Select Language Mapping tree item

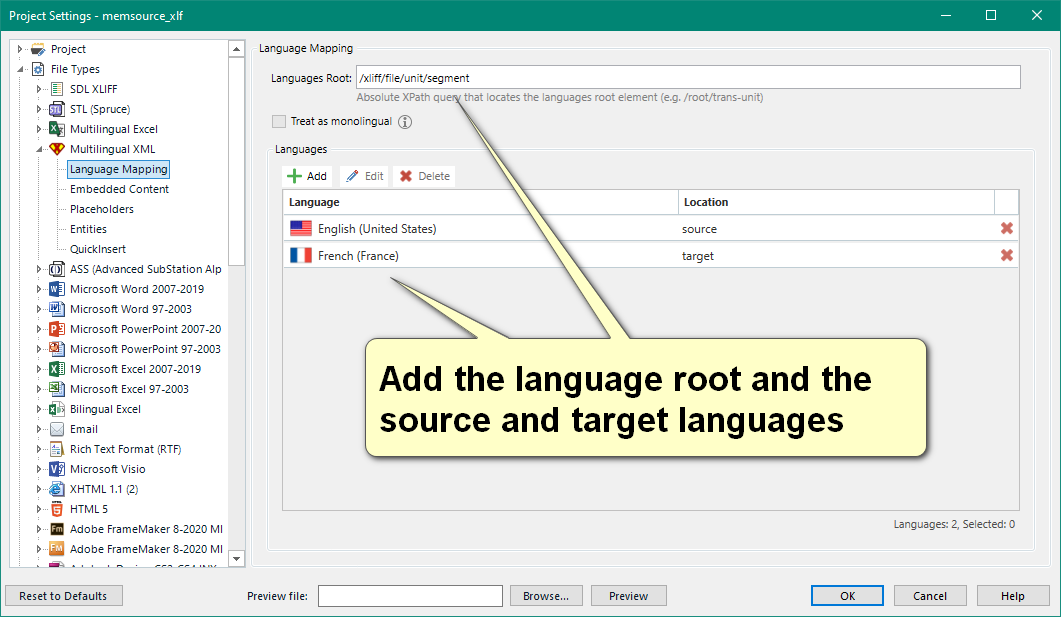[118, 169]
